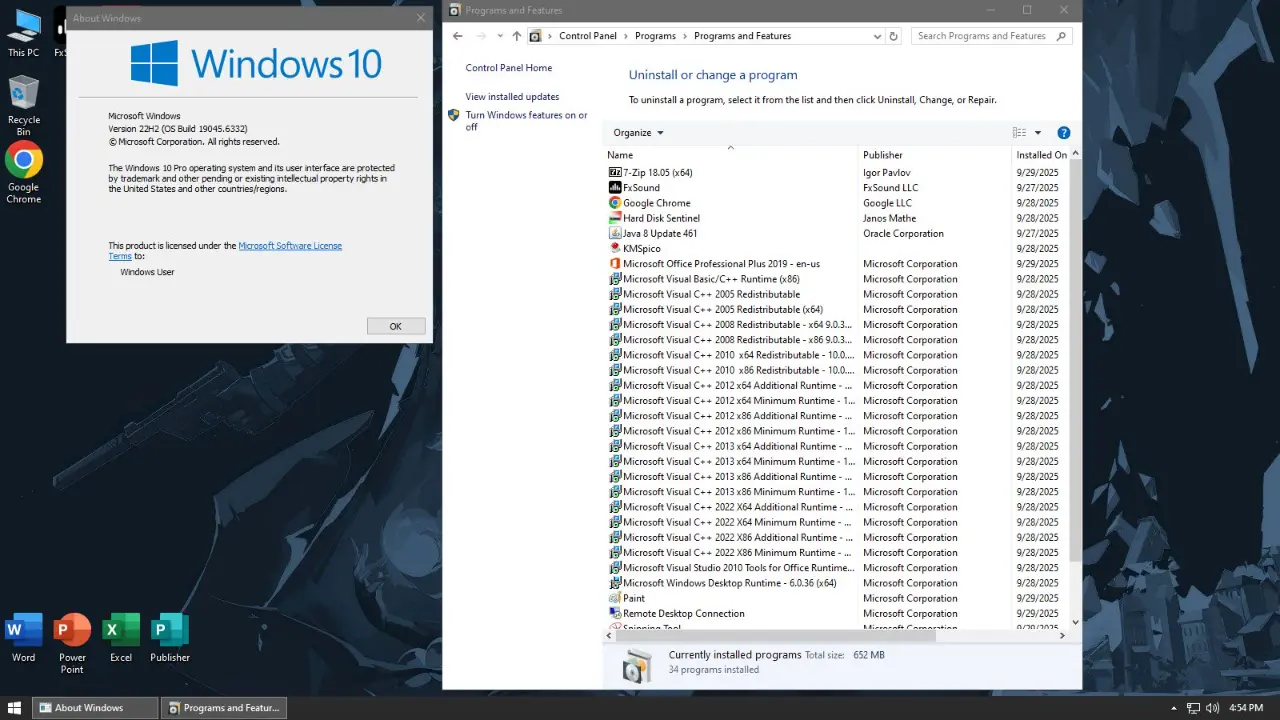
Task: Sort the list by Installed On column
Action: pos(1041,155)
